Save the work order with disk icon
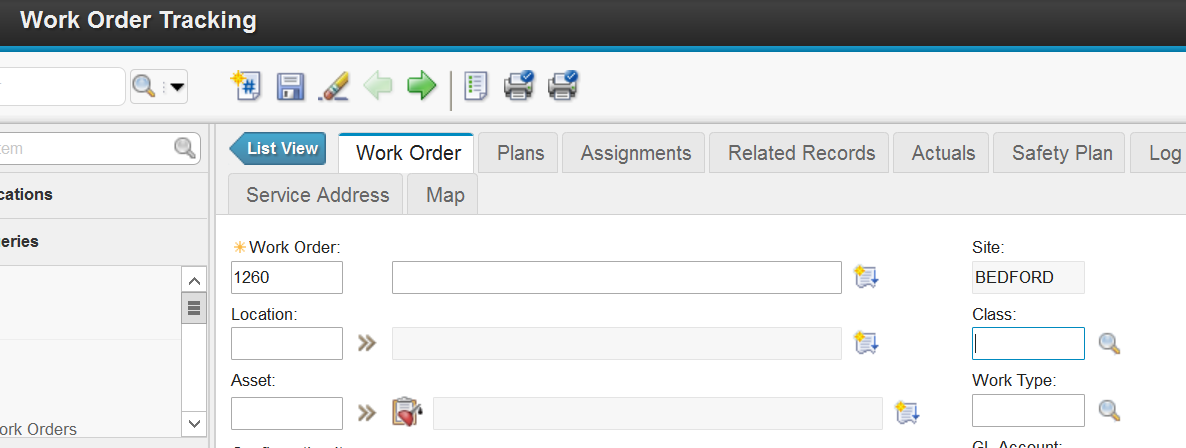1186x448 pixels. click(290, 86)
